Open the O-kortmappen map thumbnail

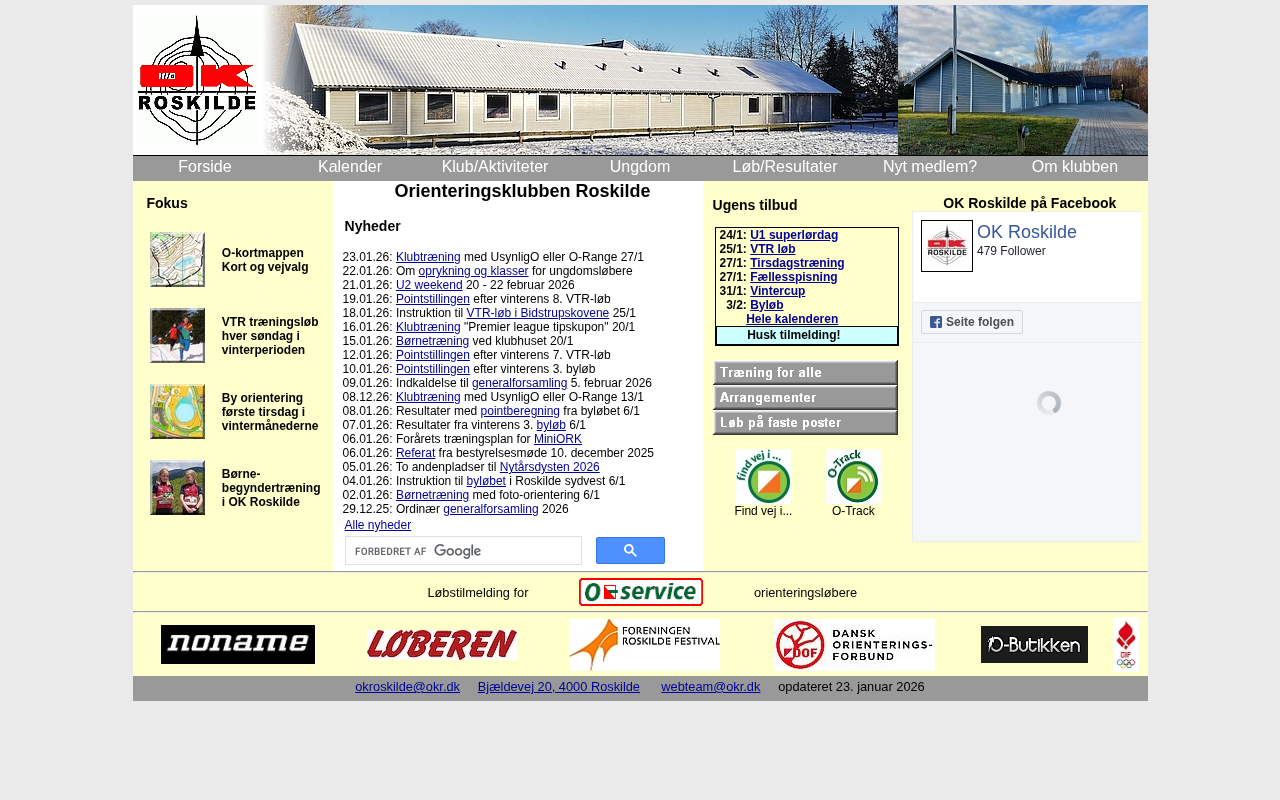[x=177, y=260]
